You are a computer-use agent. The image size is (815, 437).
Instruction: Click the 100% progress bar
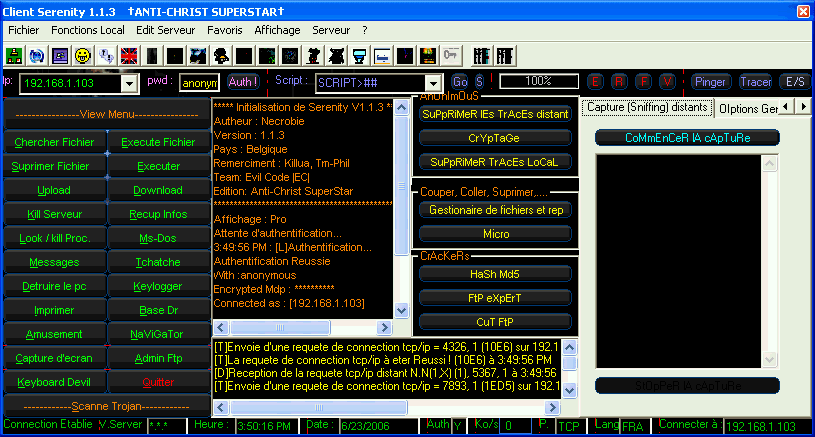tap(539, 82)
